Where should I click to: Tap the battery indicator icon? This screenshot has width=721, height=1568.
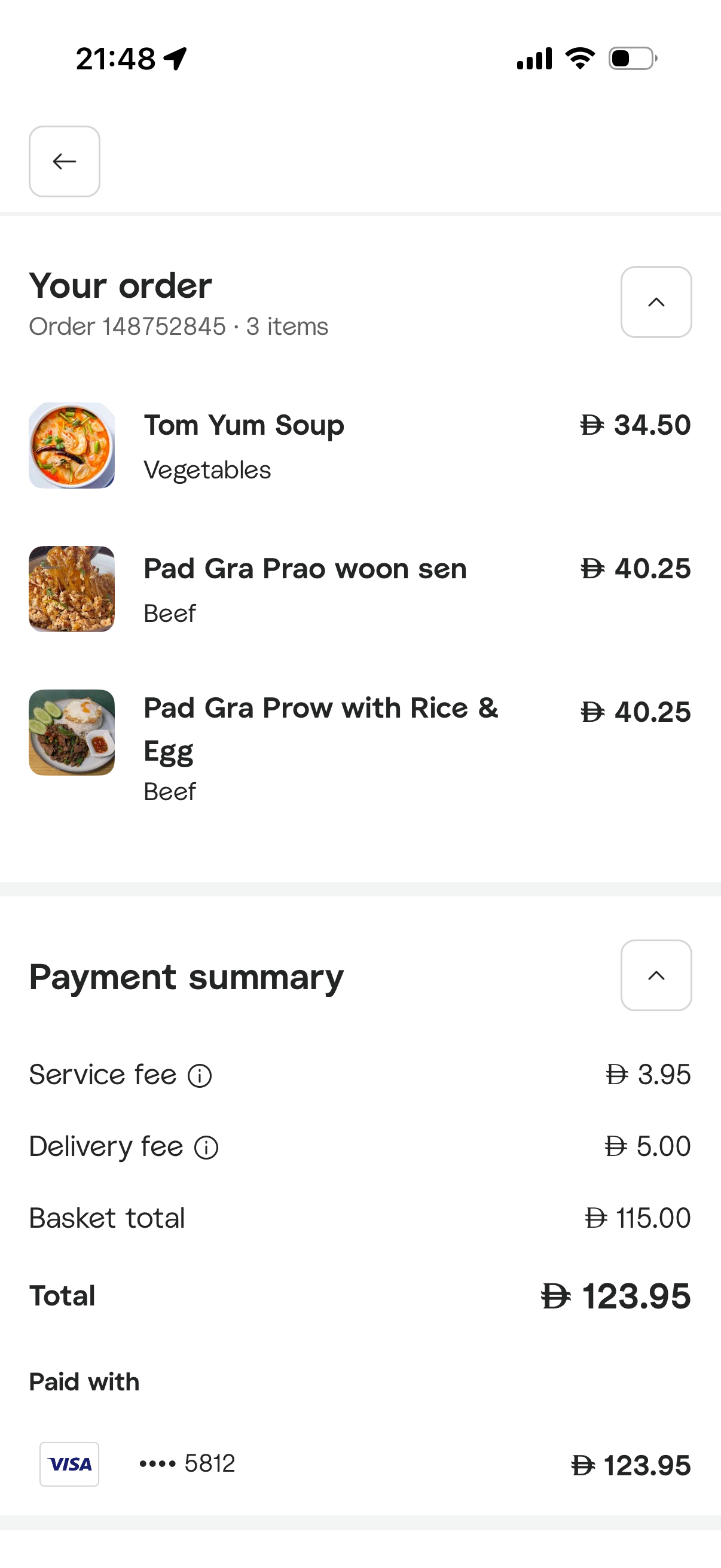click(x=633, y=59)
